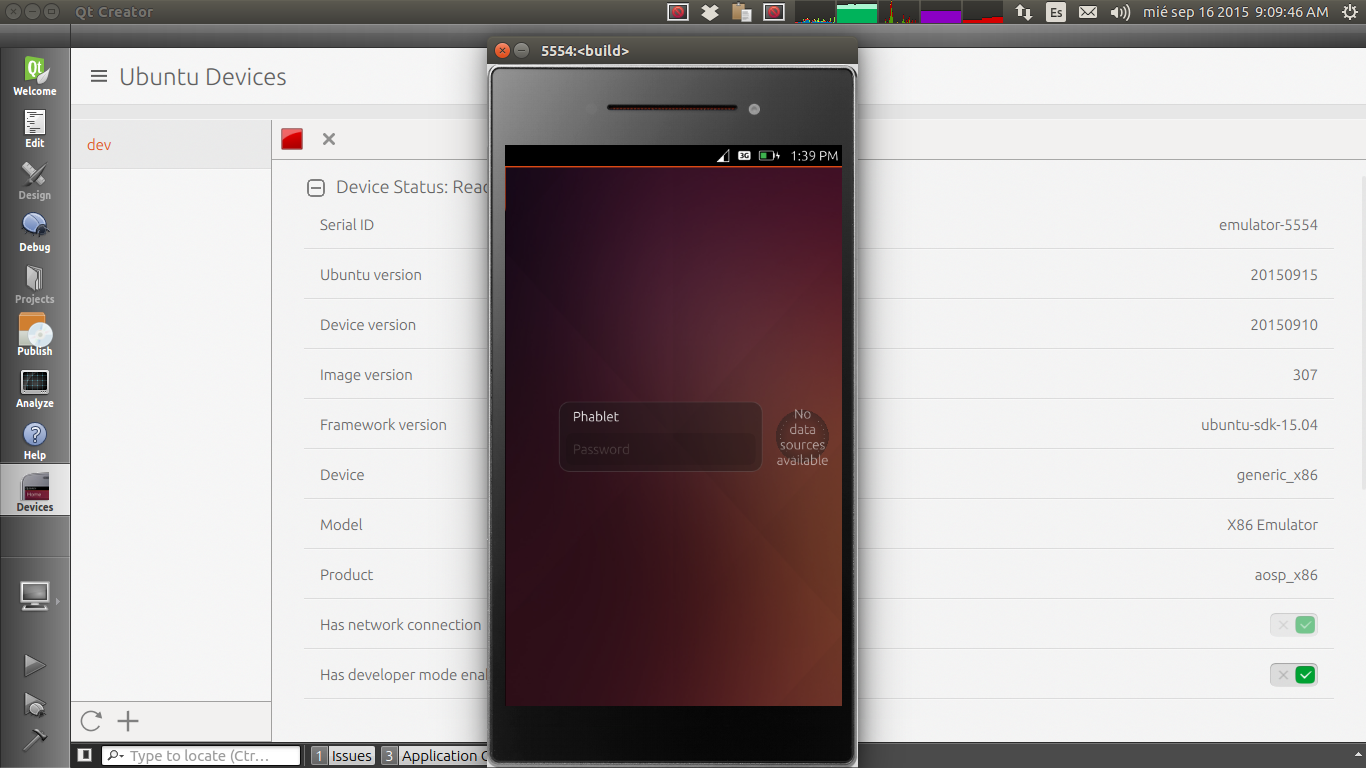This screenshot has width=1366, height=768.
Task: Click the Run play button
Action: pos(35,665)
